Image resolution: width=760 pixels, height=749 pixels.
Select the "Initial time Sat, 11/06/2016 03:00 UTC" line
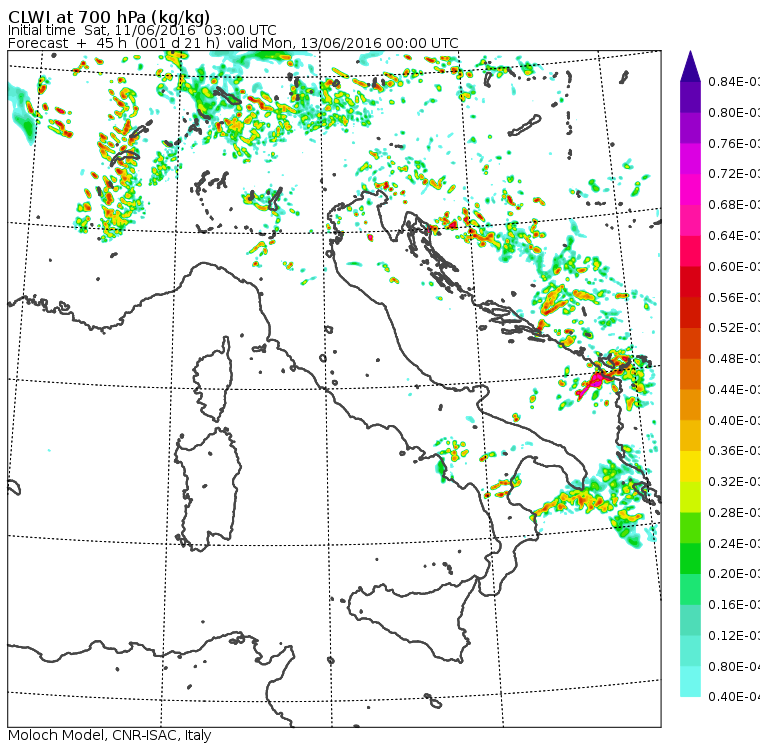[x=142, y=30]
